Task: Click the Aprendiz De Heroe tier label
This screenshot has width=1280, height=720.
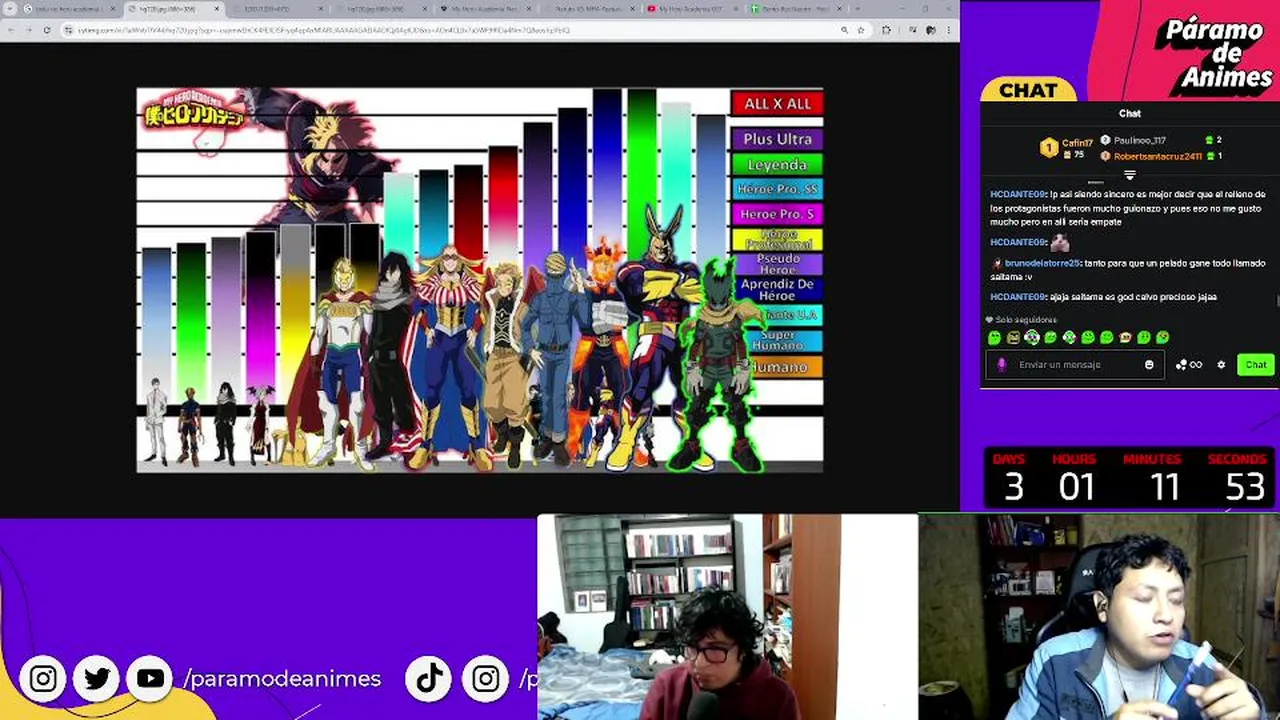Action: pos(777,290)
